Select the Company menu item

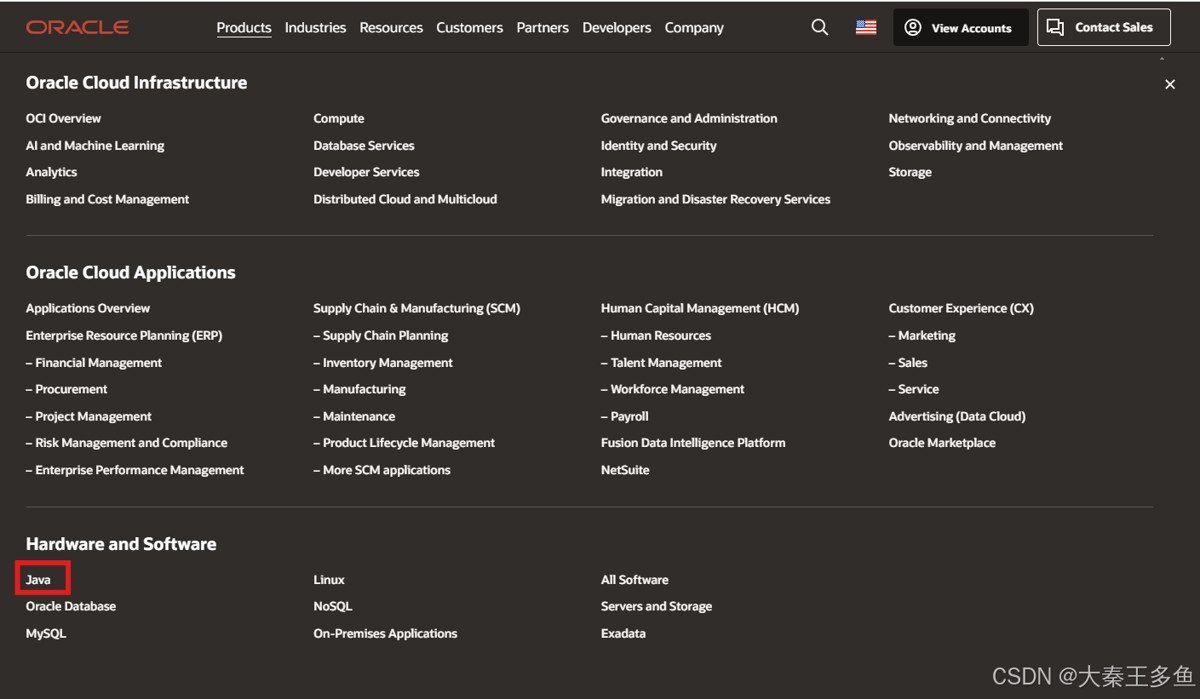click(694, 28)
